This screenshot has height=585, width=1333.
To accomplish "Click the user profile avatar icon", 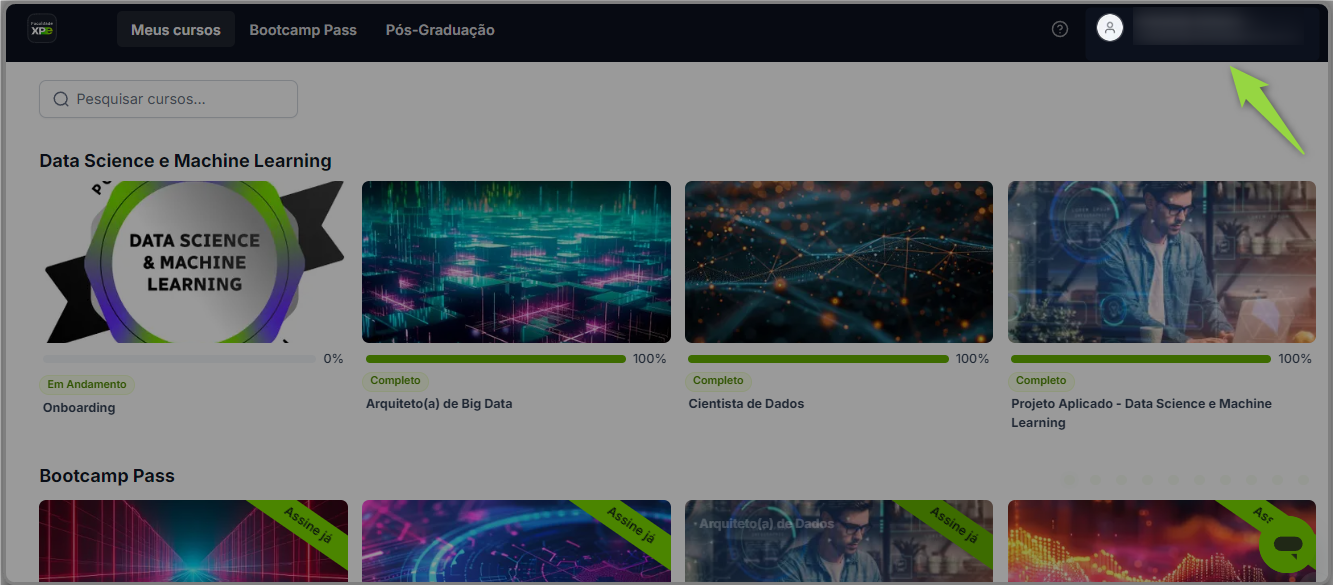I will pos(1109,28).
